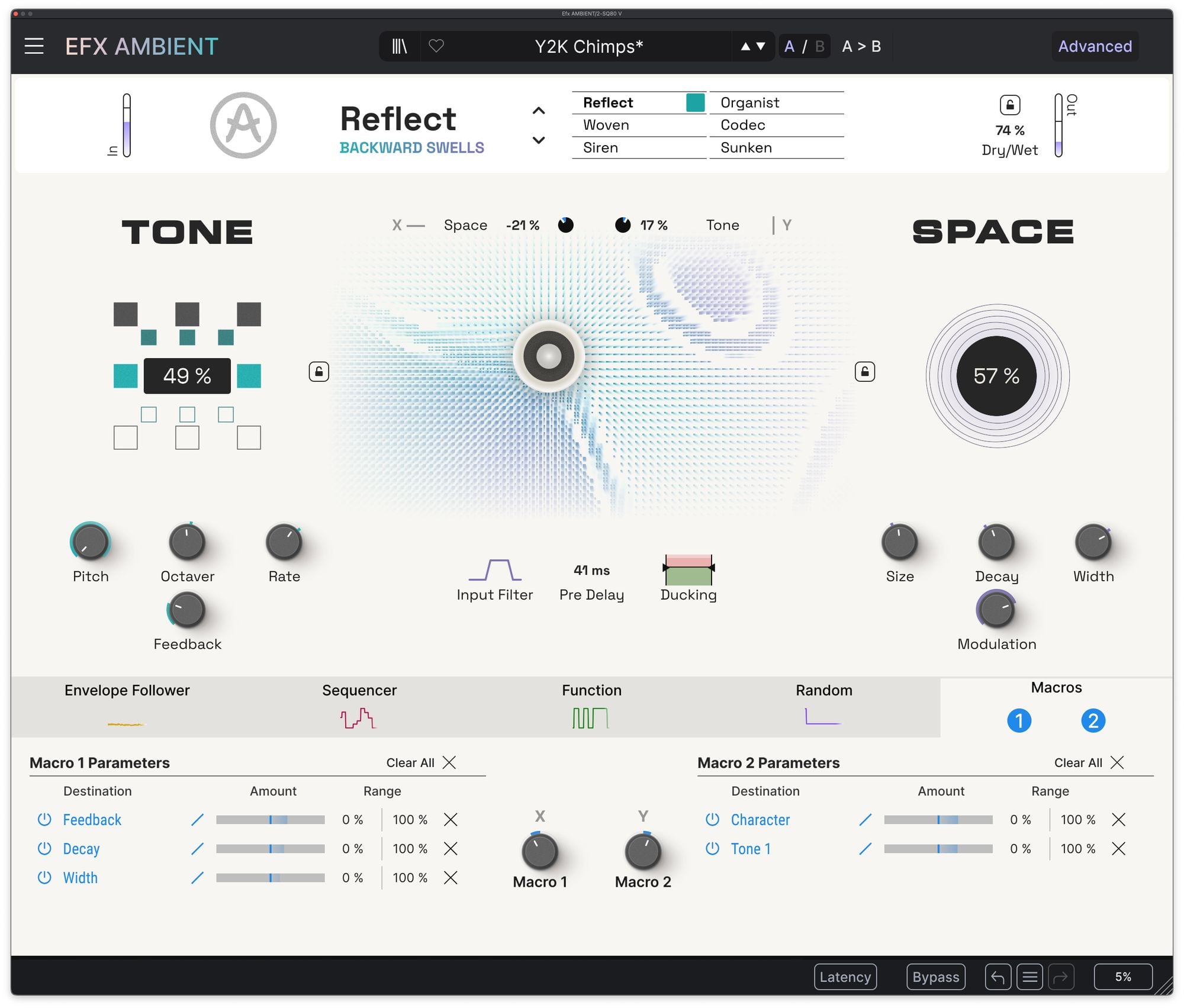Expand effect type list upward chevron
The width and height of the screenshot is (1184, 1008).
tap(539, 111)
